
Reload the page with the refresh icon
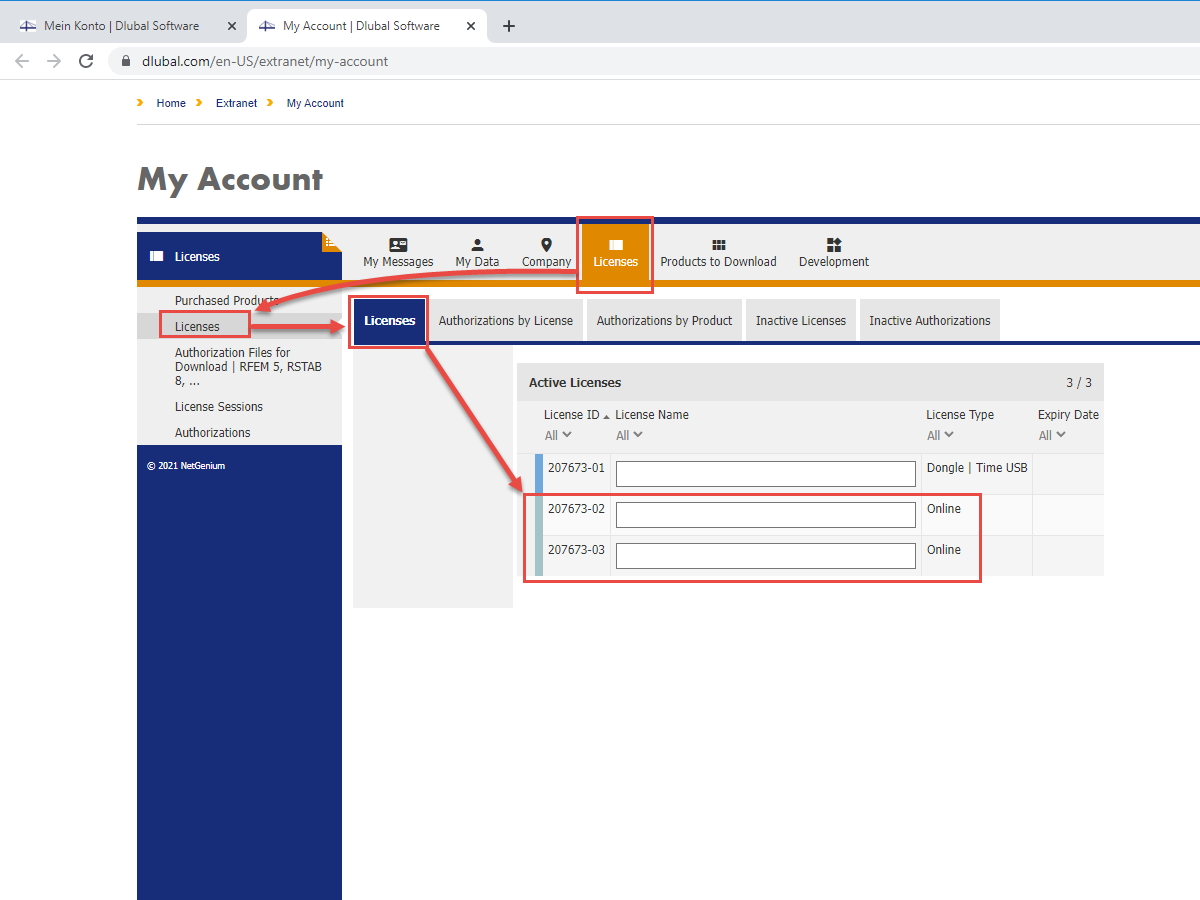(x=85, y=60)
